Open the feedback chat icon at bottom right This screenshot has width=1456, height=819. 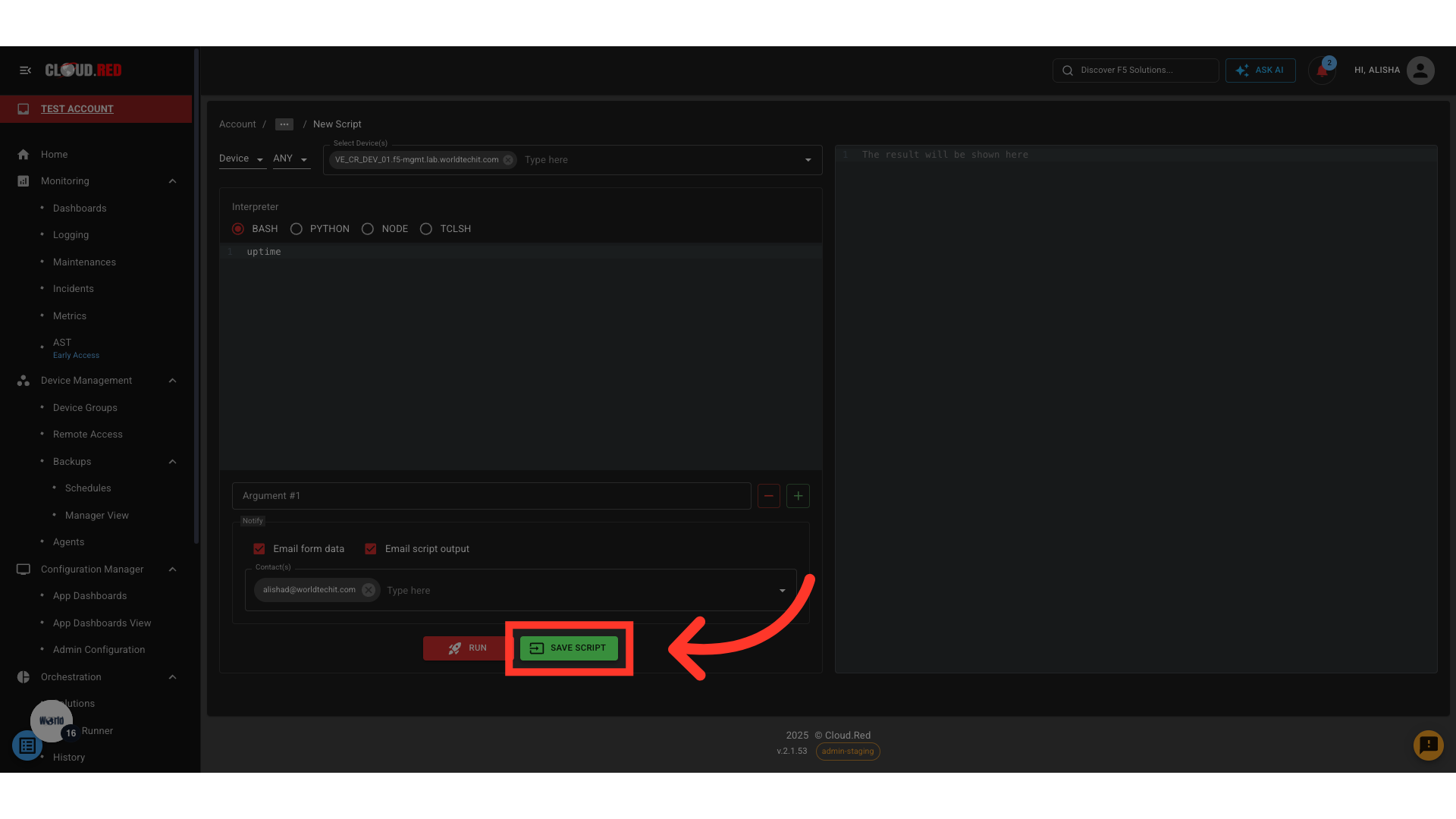click(1428, 745)
